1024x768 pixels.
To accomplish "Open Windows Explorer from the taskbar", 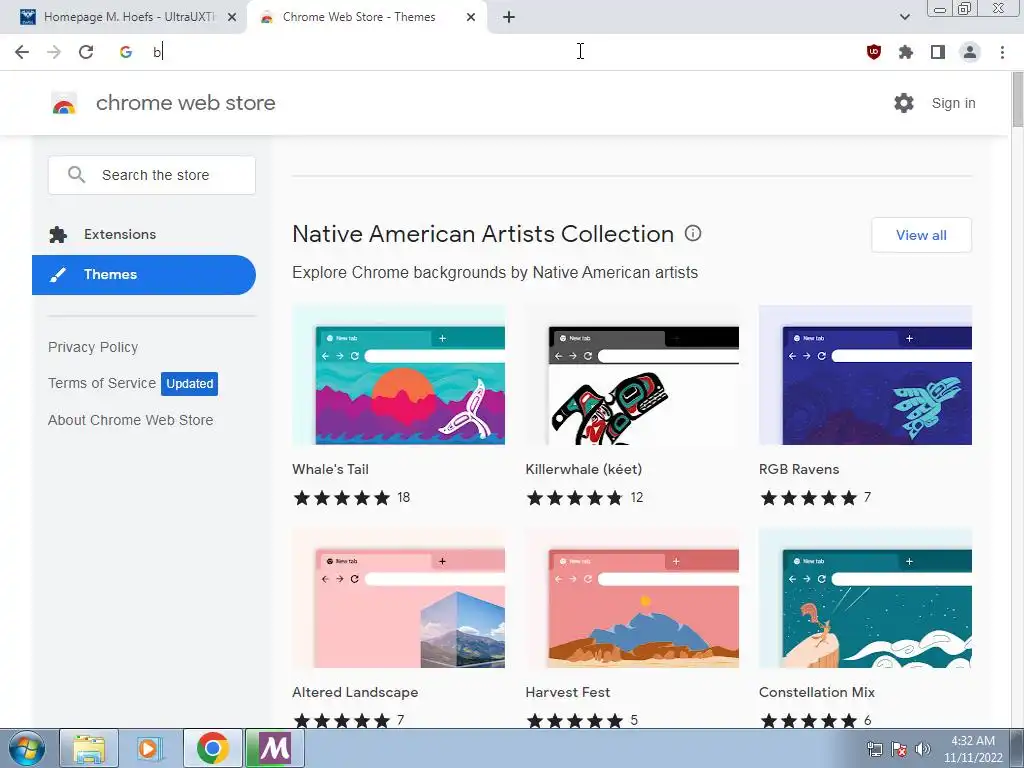I will [x=89, y=748].
